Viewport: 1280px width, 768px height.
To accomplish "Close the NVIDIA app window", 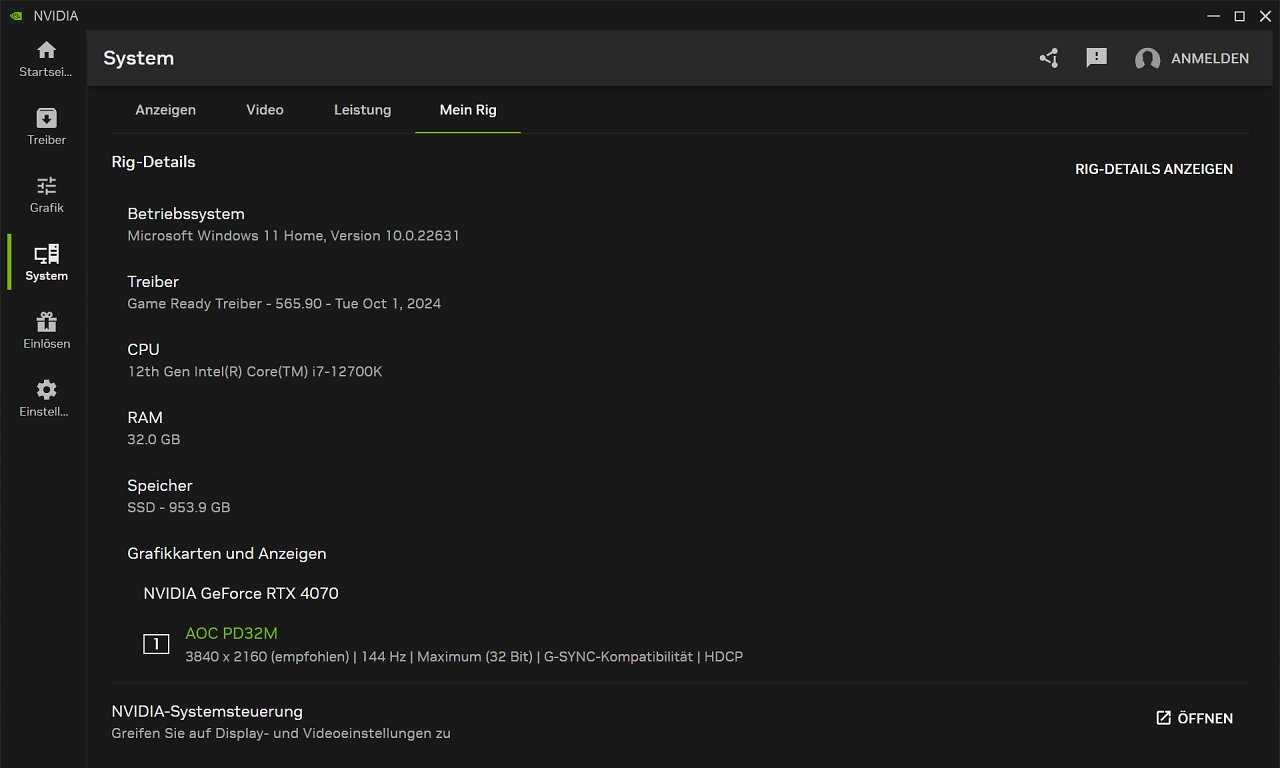I will click(1265, 16).
